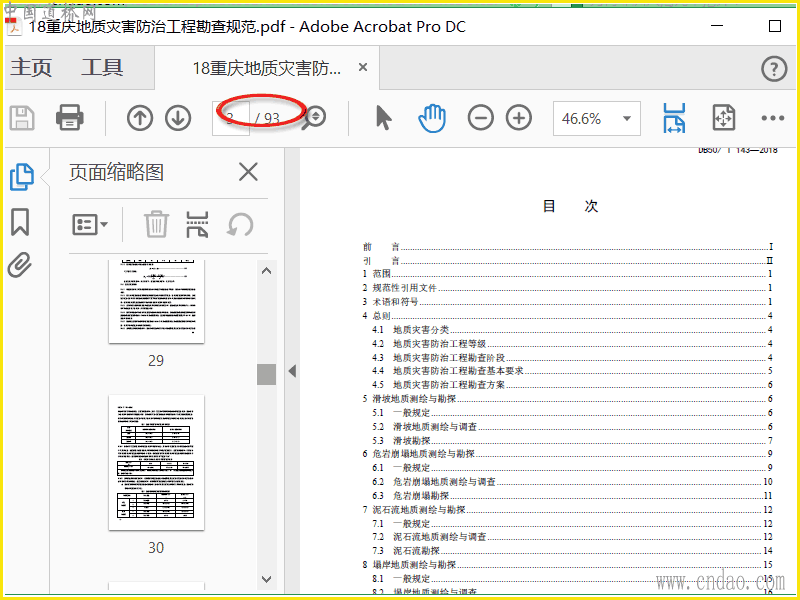
Task: Click entry 5.2 滑坡地质测绘与调查
Action: pos(572,427)
